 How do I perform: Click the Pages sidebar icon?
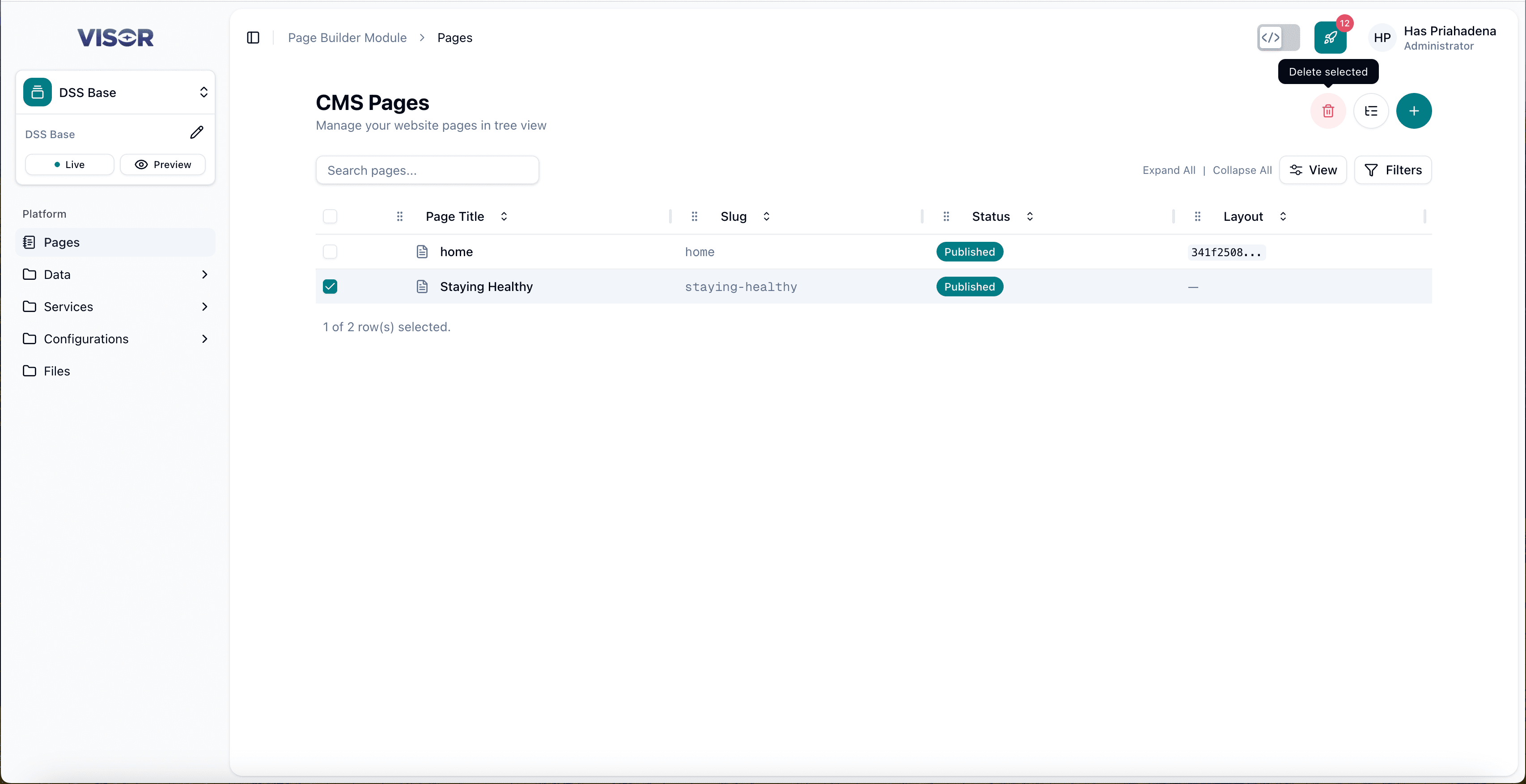click(x=30, y=242)
